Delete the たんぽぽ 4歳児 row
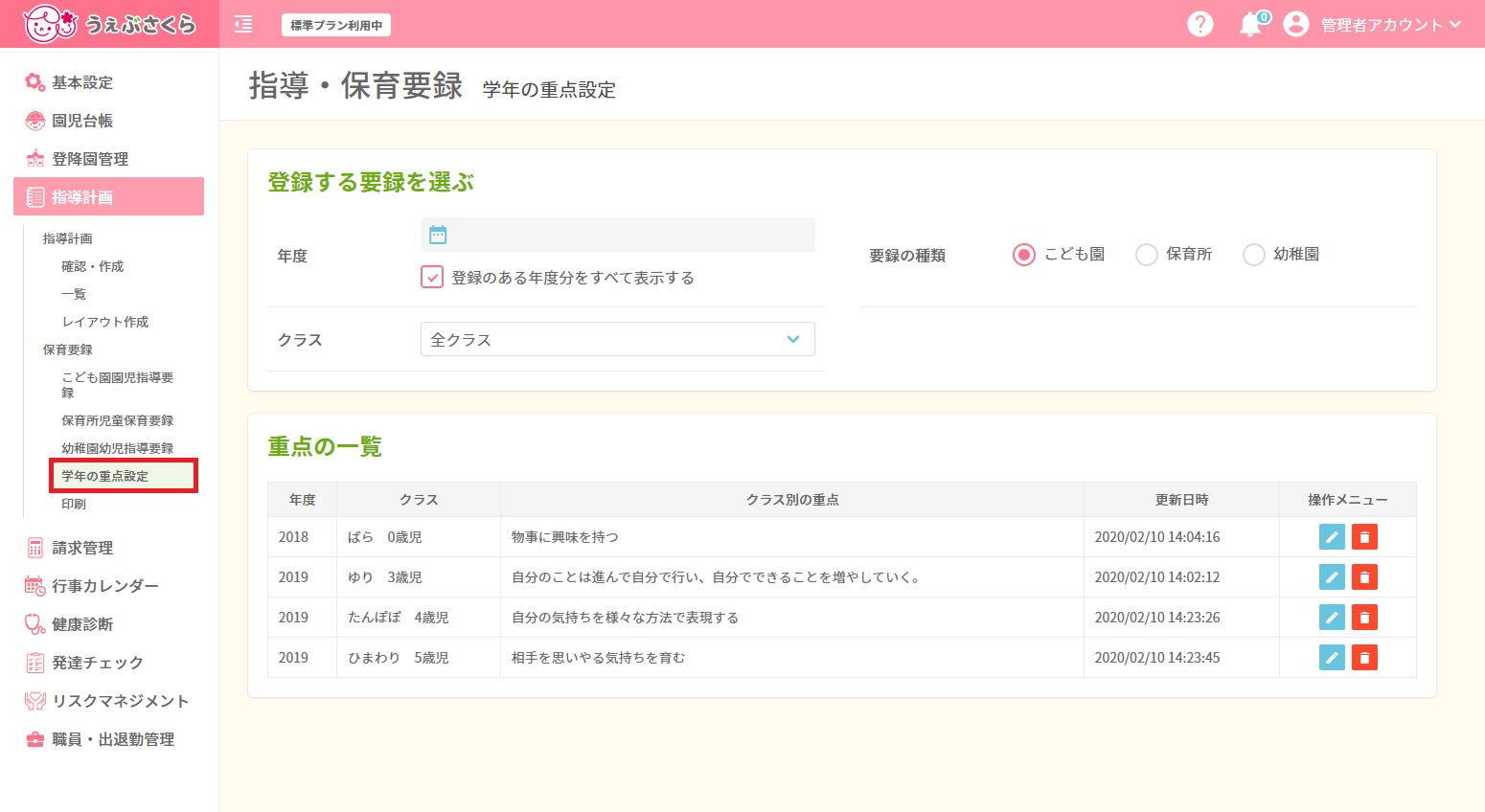The image size is (1485, 812). click(1364, 618)
